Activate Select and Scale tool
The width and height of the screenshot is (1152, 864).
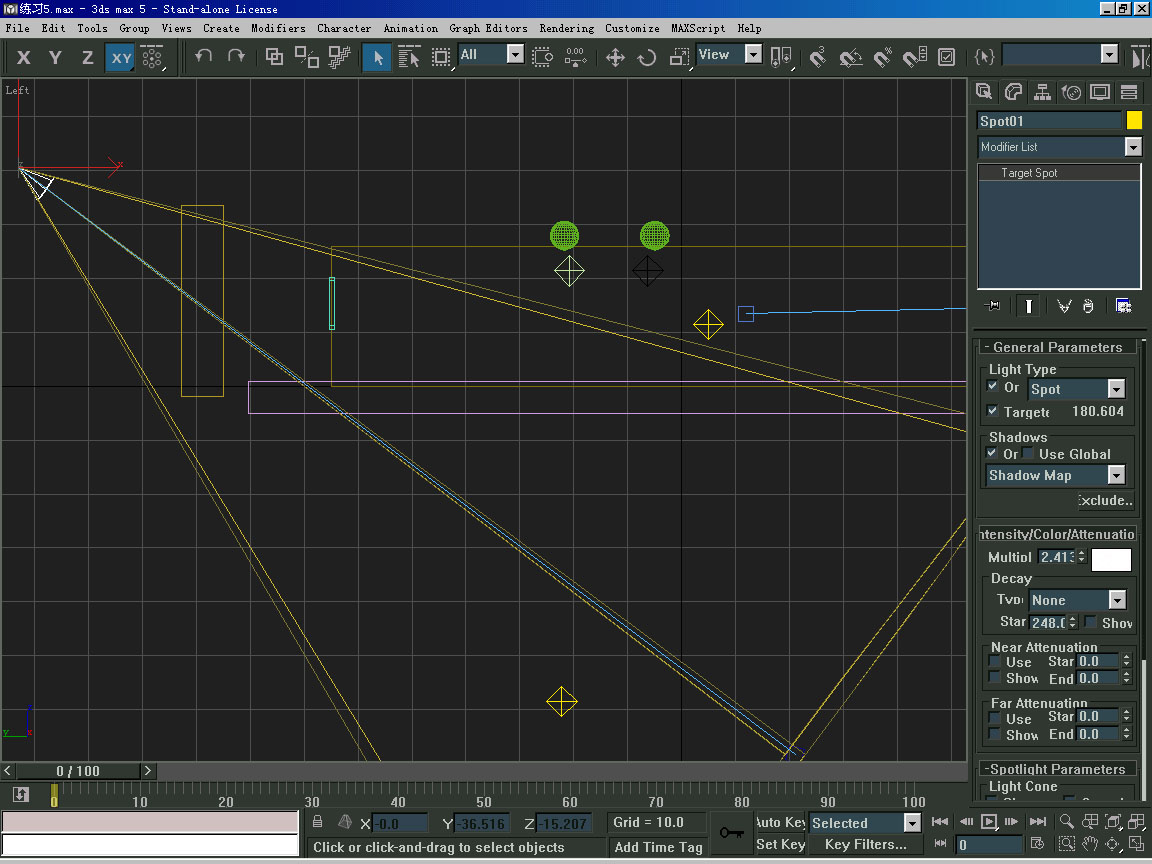(x=680, y=57)
